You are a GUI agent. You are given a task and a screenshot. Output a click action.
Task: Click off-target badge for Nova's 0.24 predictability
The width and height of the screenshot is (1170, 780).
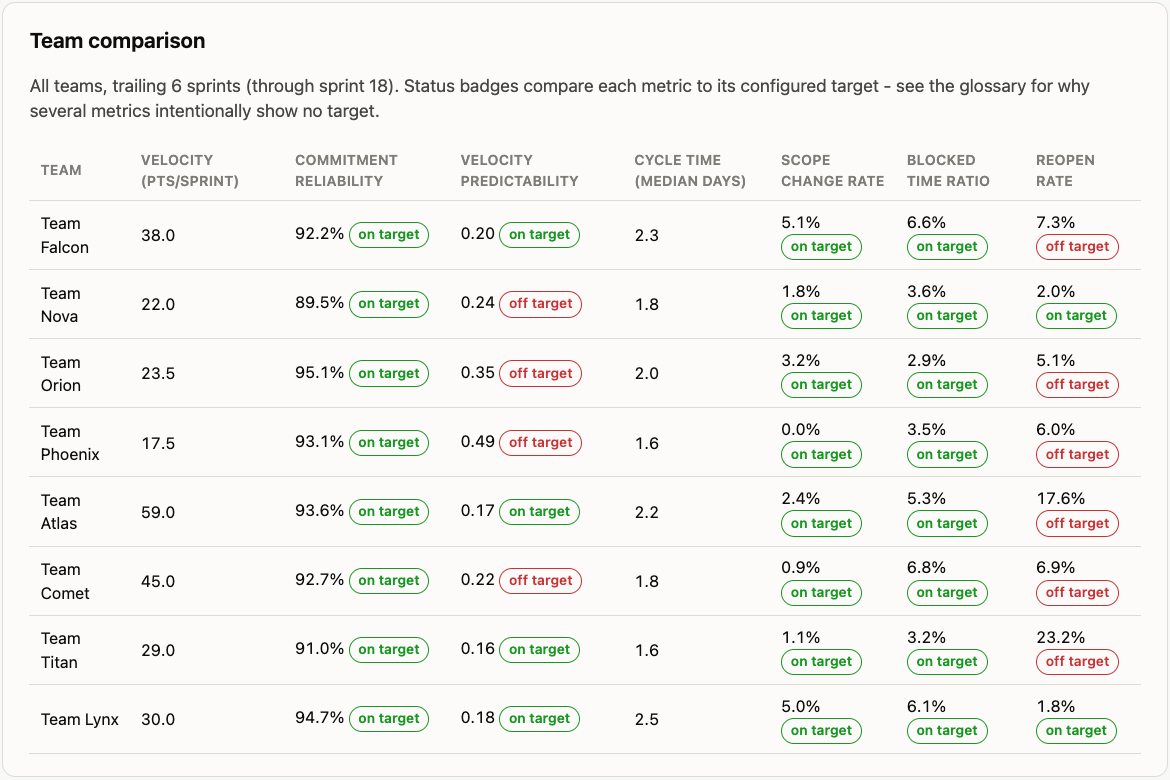tap(540, 304)
